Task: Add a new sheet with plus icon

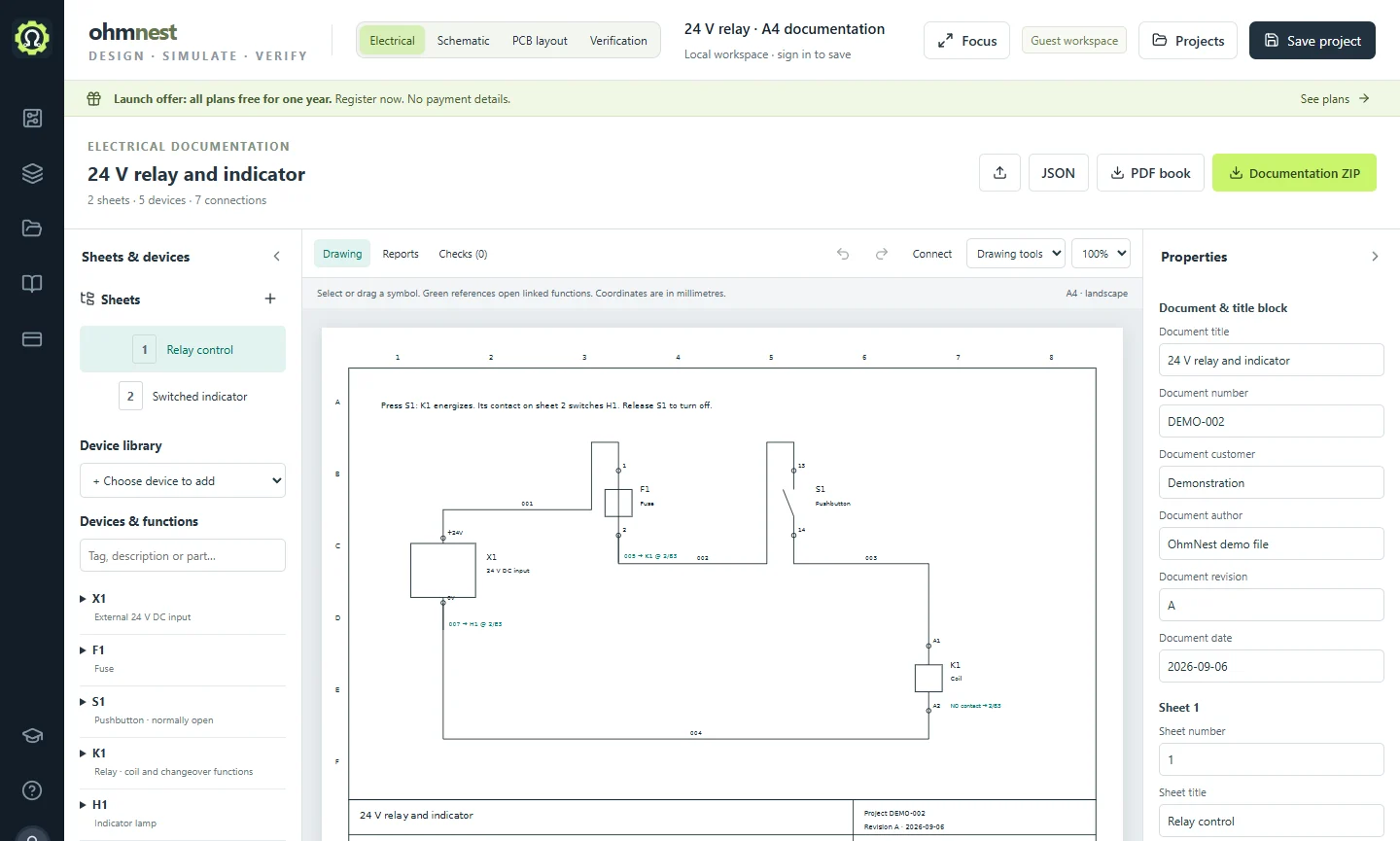Action: [270, 298]
